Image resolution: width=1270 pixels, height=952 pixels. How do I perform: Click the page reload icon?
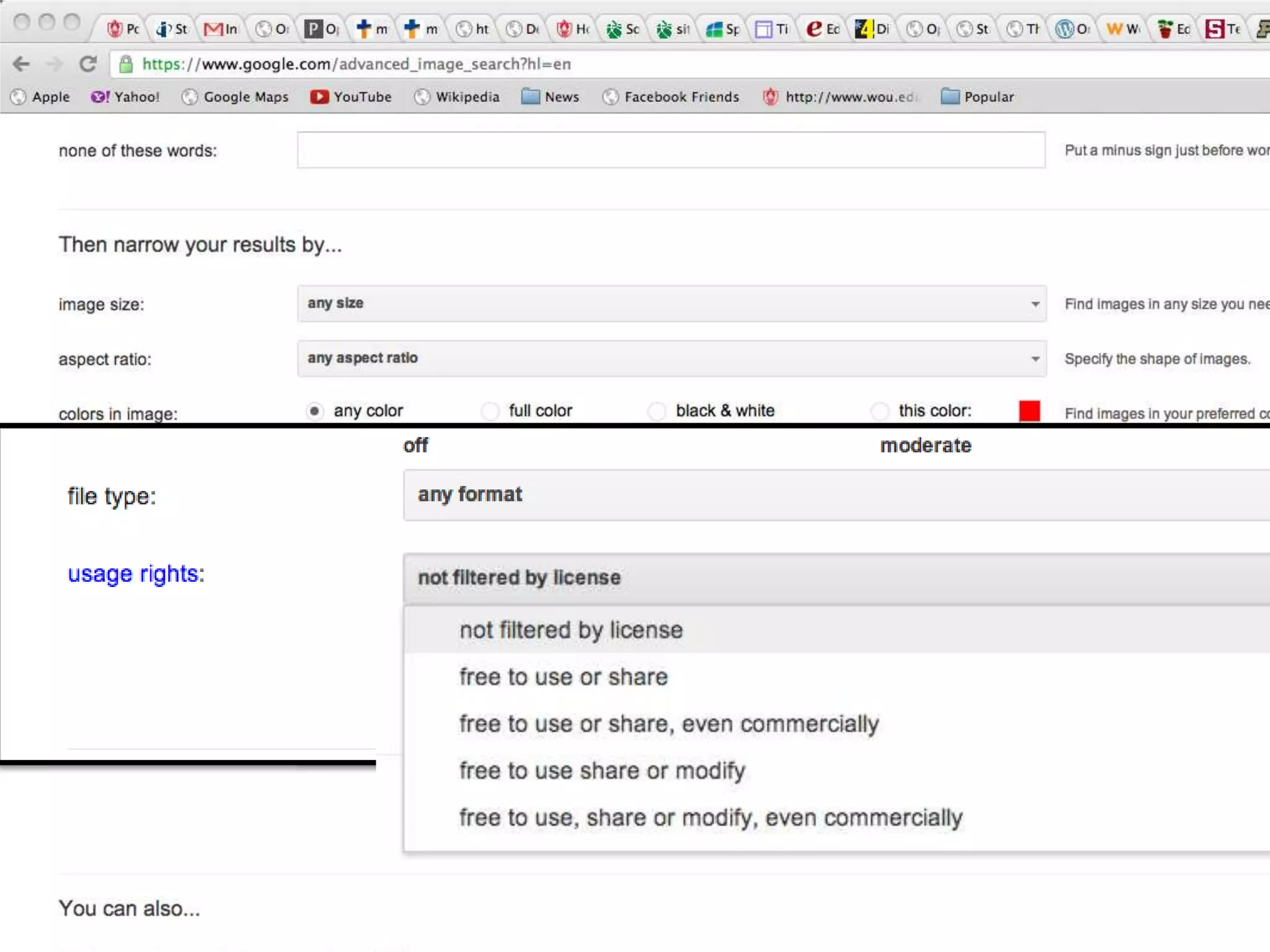point(88,64)
